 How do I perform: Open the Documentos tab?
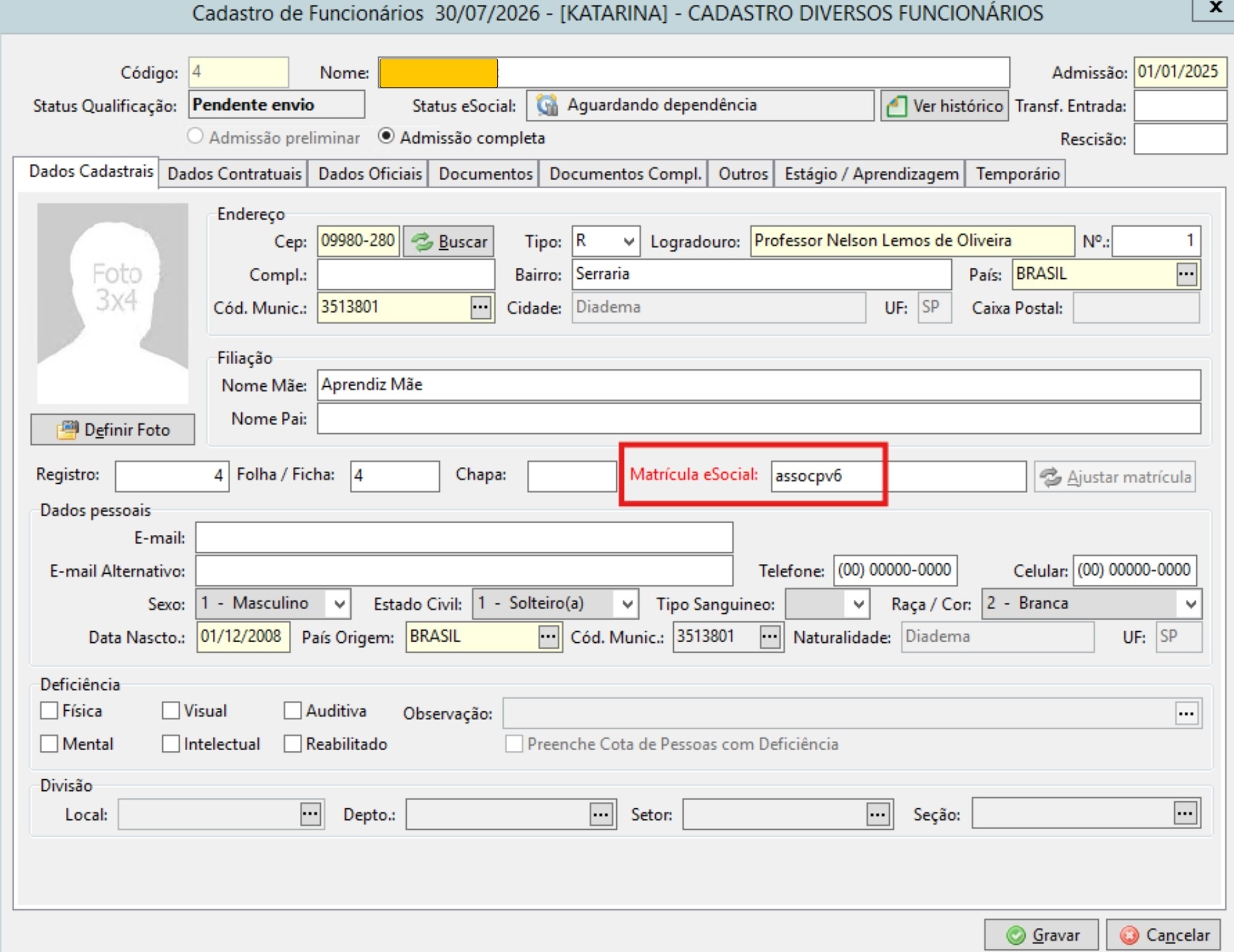click(x=485, y=174)
